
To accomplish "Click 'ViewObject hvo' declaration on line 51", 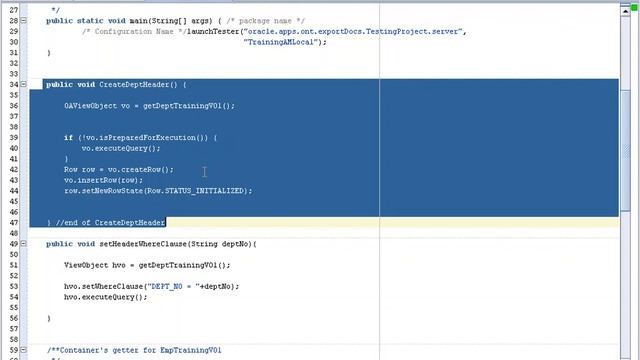I will click(x=94, y=265).
